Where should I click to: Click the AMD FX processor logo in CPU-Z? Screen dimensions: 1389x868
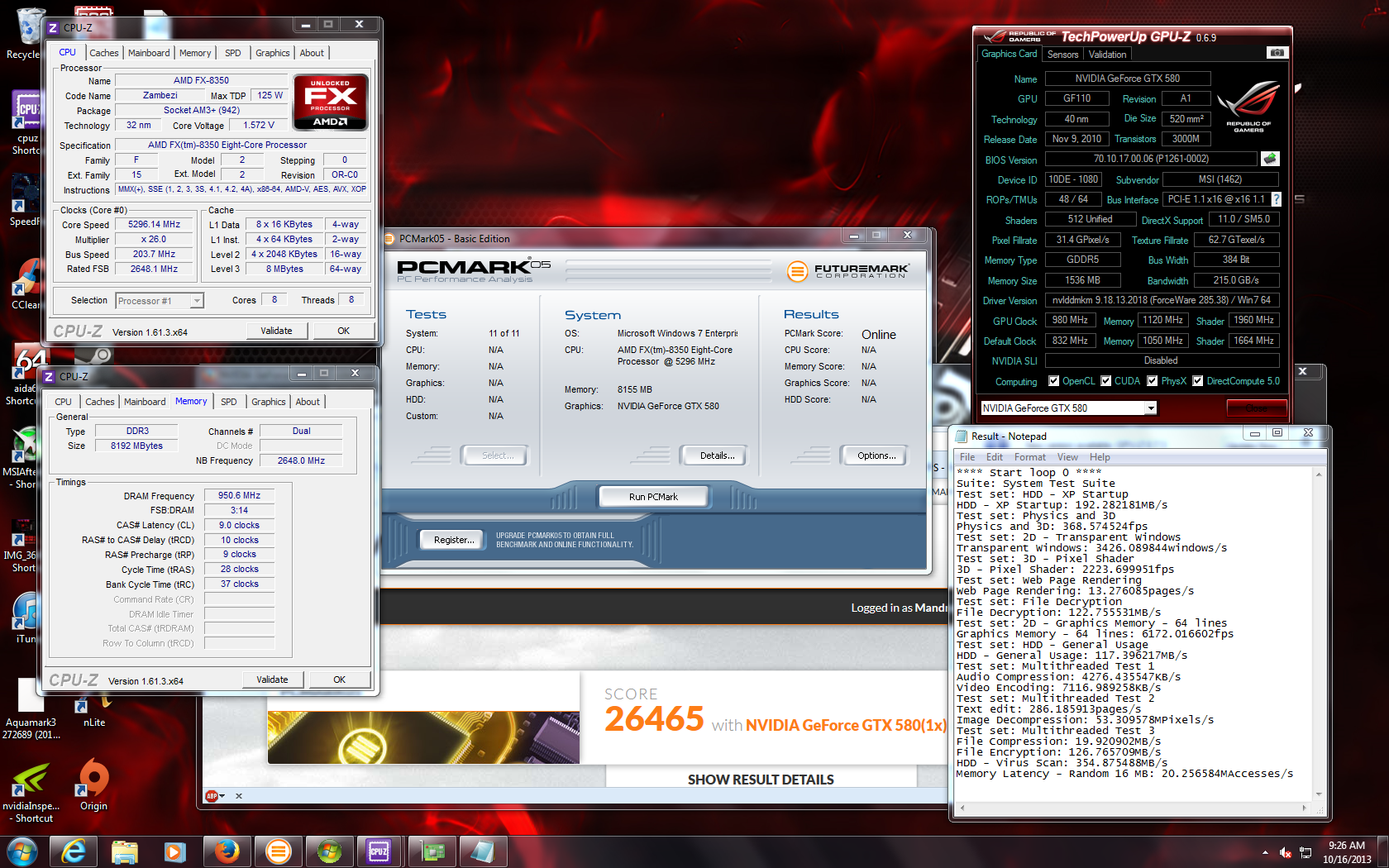(x=330, y=103)
